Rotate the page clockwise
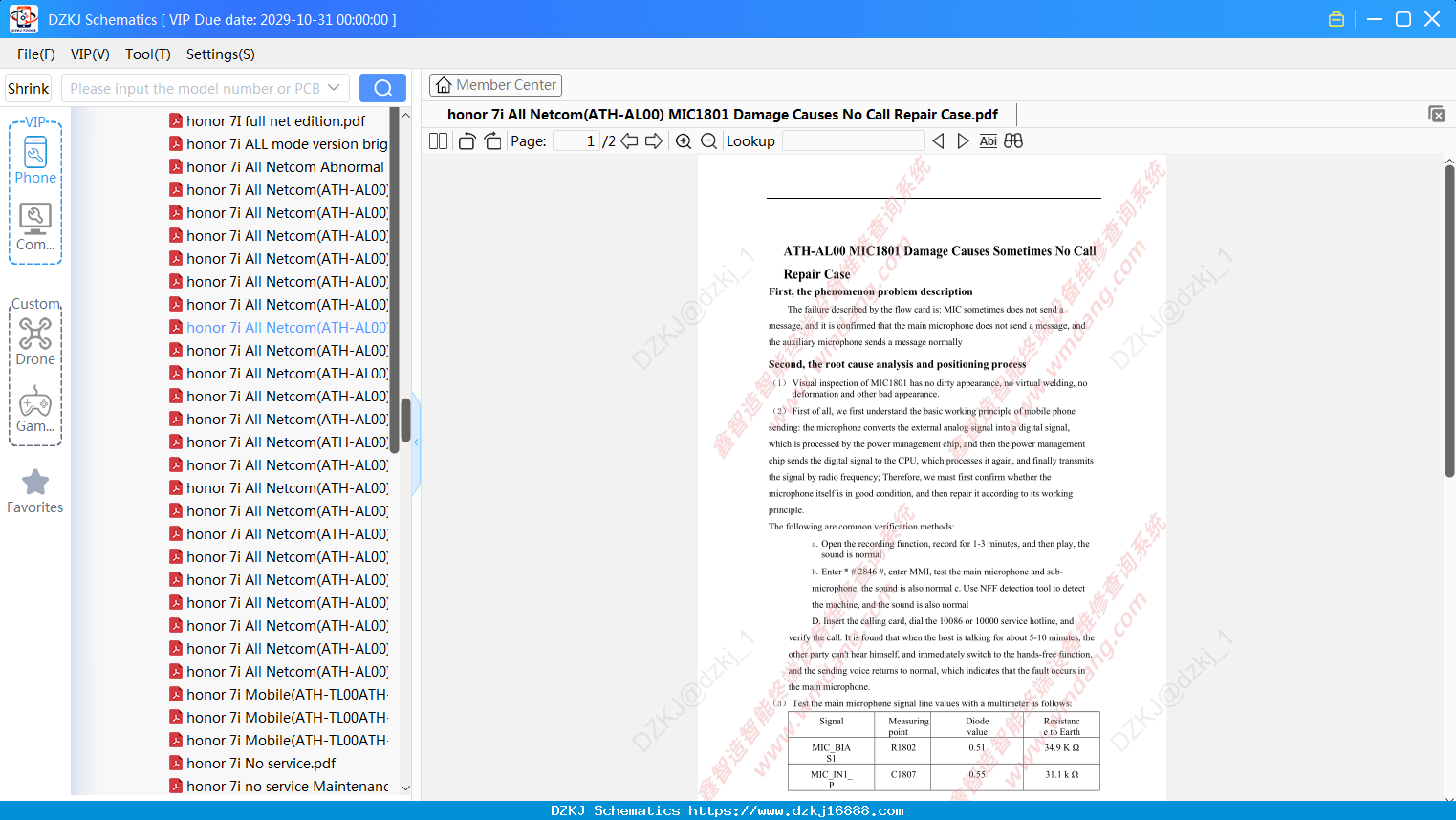1456x820 pixels. (492, 141)
